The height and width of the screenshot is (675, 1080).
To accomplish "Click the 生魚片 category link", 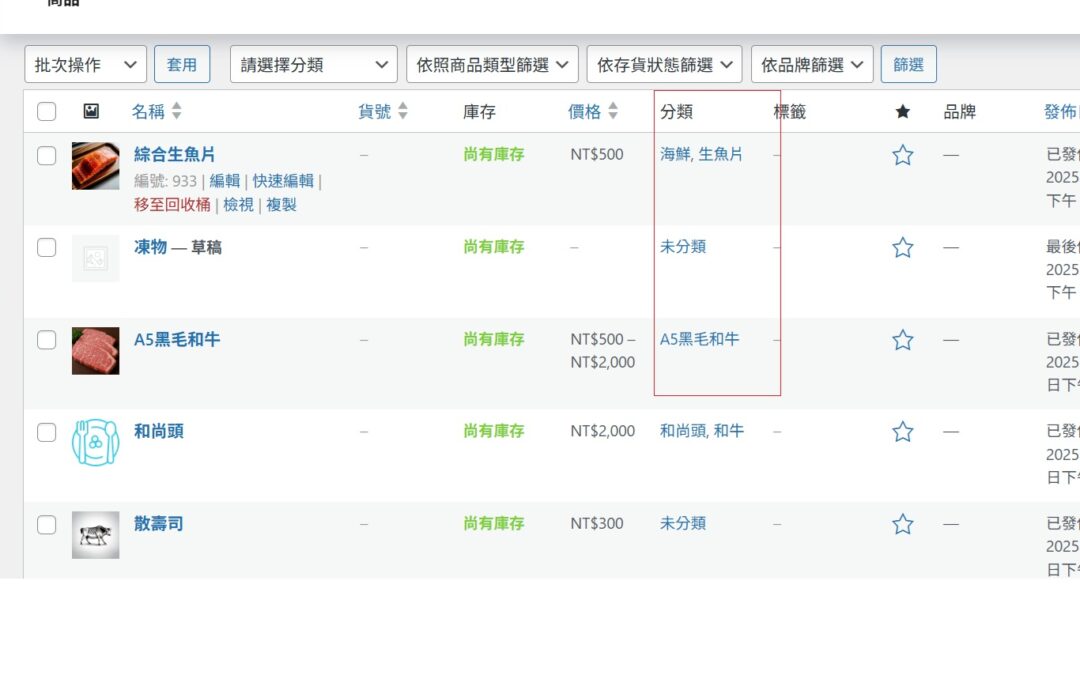I will tap(720, 154).
